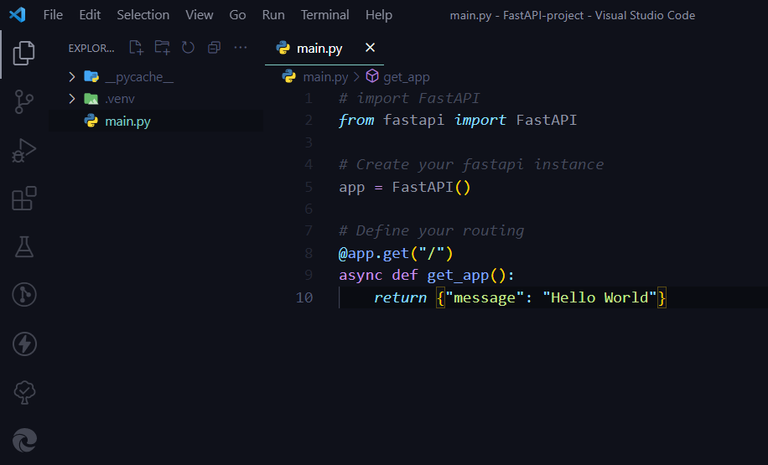Open the Edit menu
This screenshot has width=768, height=465.
(x=90, y=15)
